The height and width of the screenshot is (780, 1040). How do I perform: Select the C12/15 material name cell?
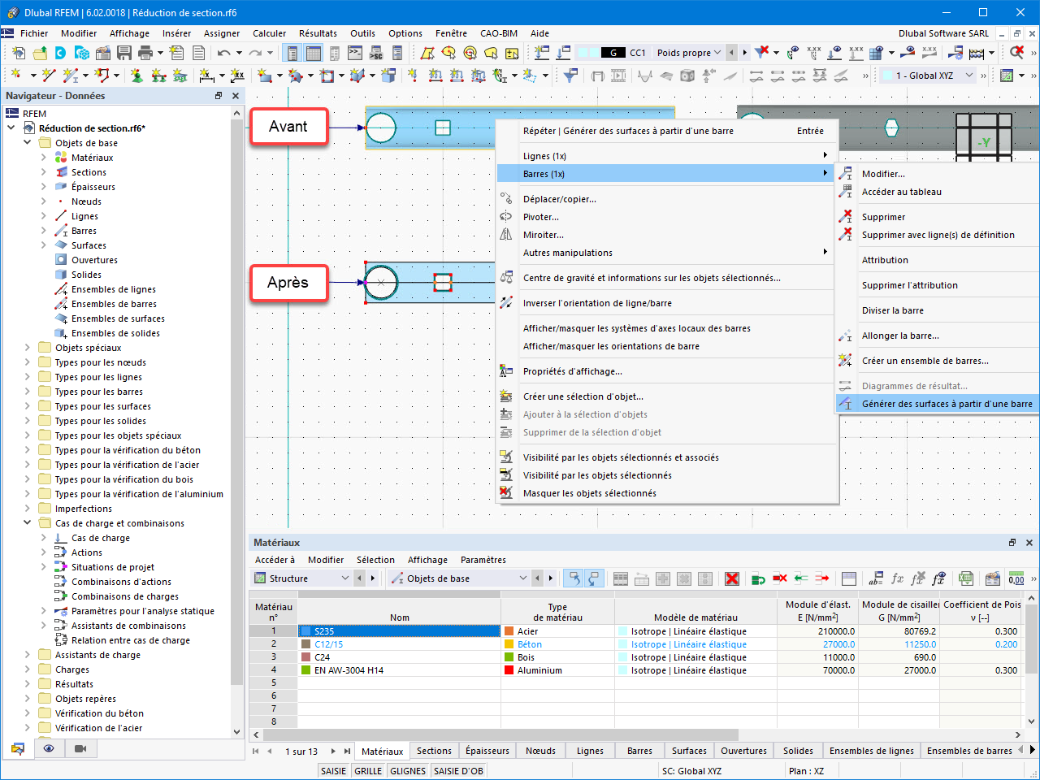tap(399, 644)
